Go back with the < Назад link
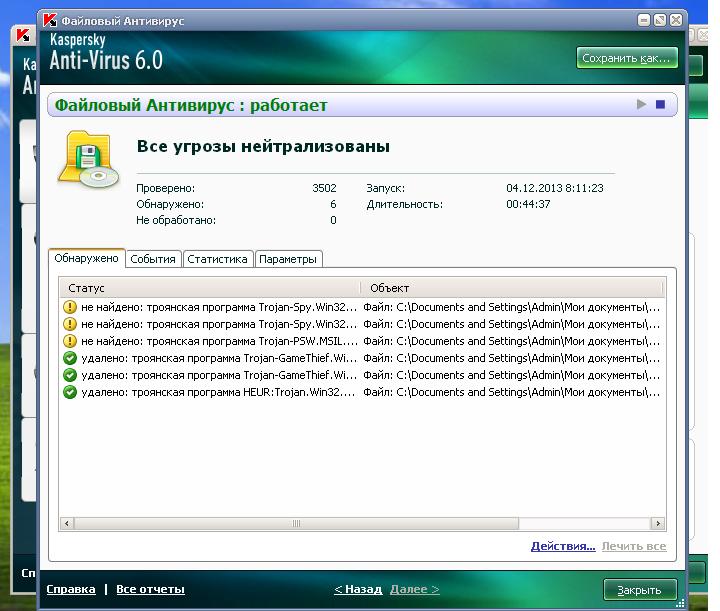The height and width of the screenshot is (611, 720). [358, 589]
